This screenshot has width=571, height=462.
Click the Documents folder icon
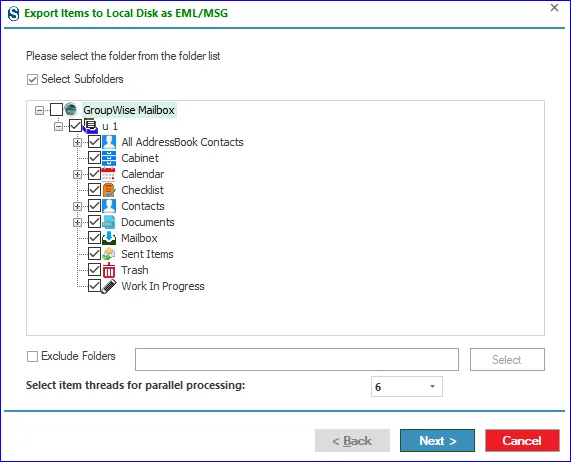click(x=109, y=222)
